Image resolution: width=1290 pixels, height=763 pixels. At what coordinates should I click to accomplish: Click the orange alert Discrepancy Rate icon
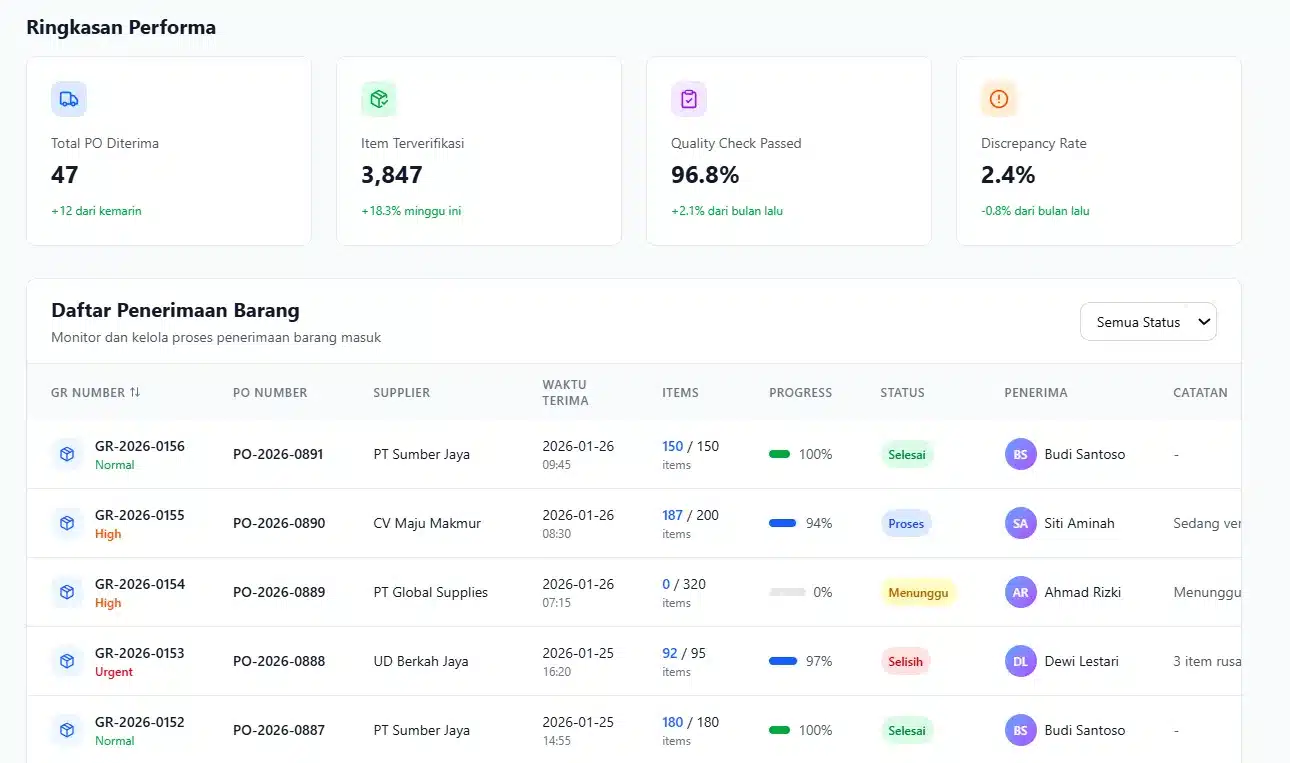click(998, 99)
